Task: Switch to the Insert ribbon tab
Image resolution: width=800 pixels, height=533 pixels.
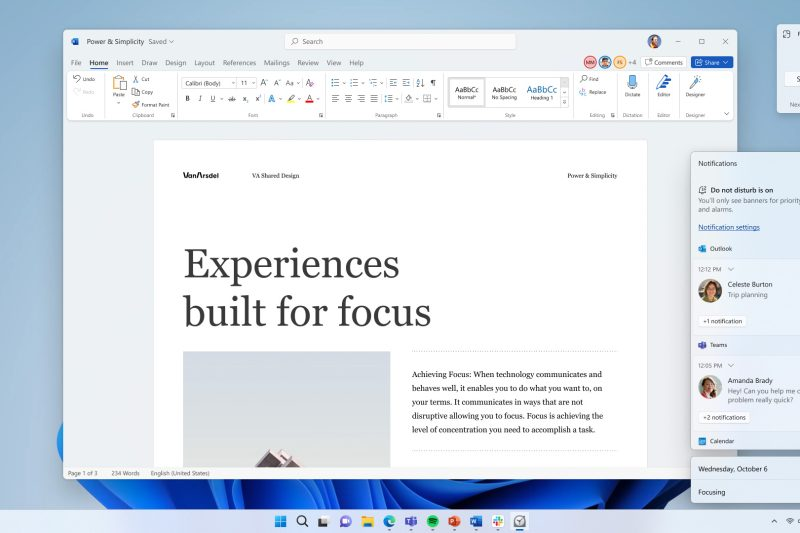Action: pyautogui.click(x=125, y=63)
